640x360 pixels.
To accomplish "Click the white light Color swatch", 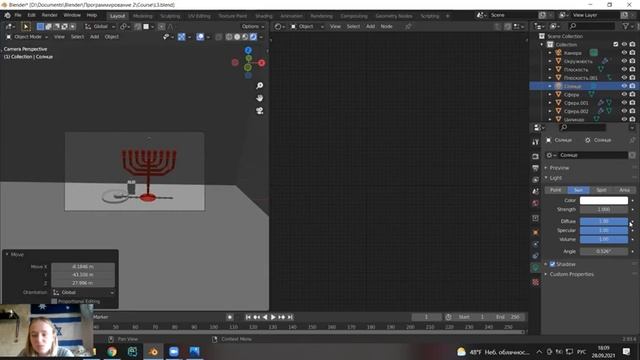I will [604, 200].
